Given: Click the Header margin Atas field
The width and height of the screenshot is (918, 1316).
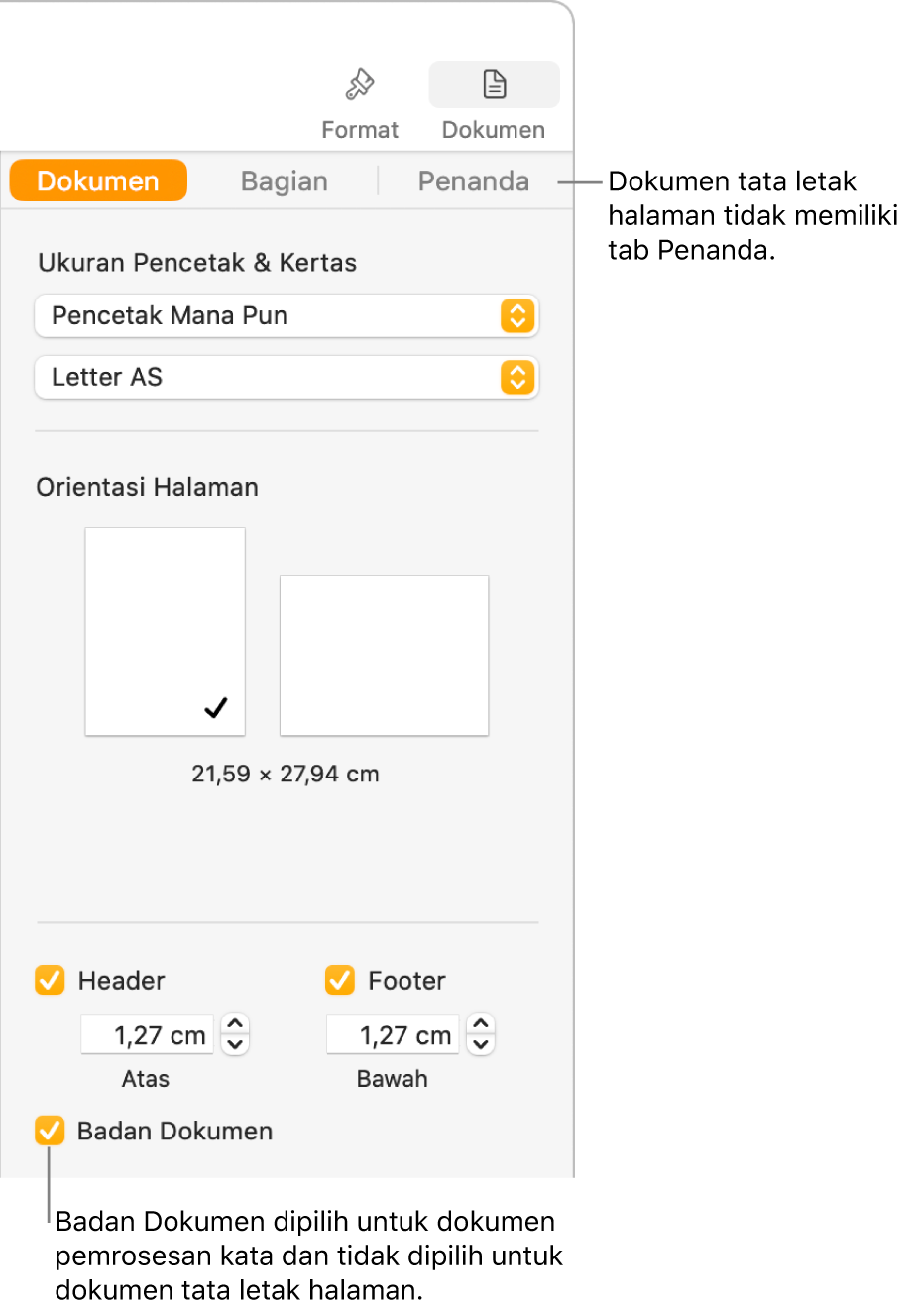Looking at the screenshot, I should pyautogui.click(x=147, y=1034).
